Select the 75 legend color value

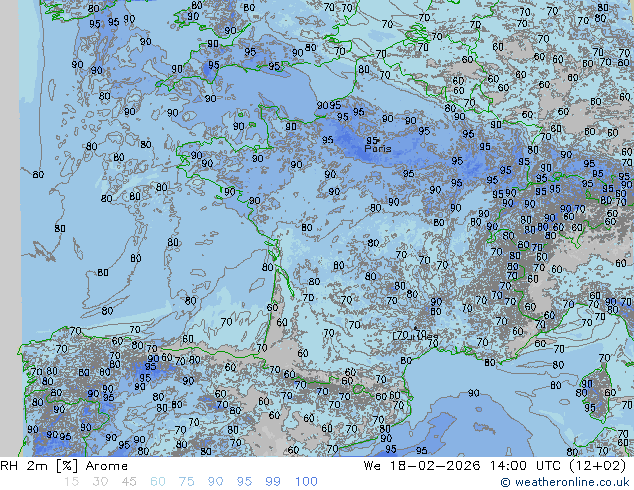(x=186, y=482)
